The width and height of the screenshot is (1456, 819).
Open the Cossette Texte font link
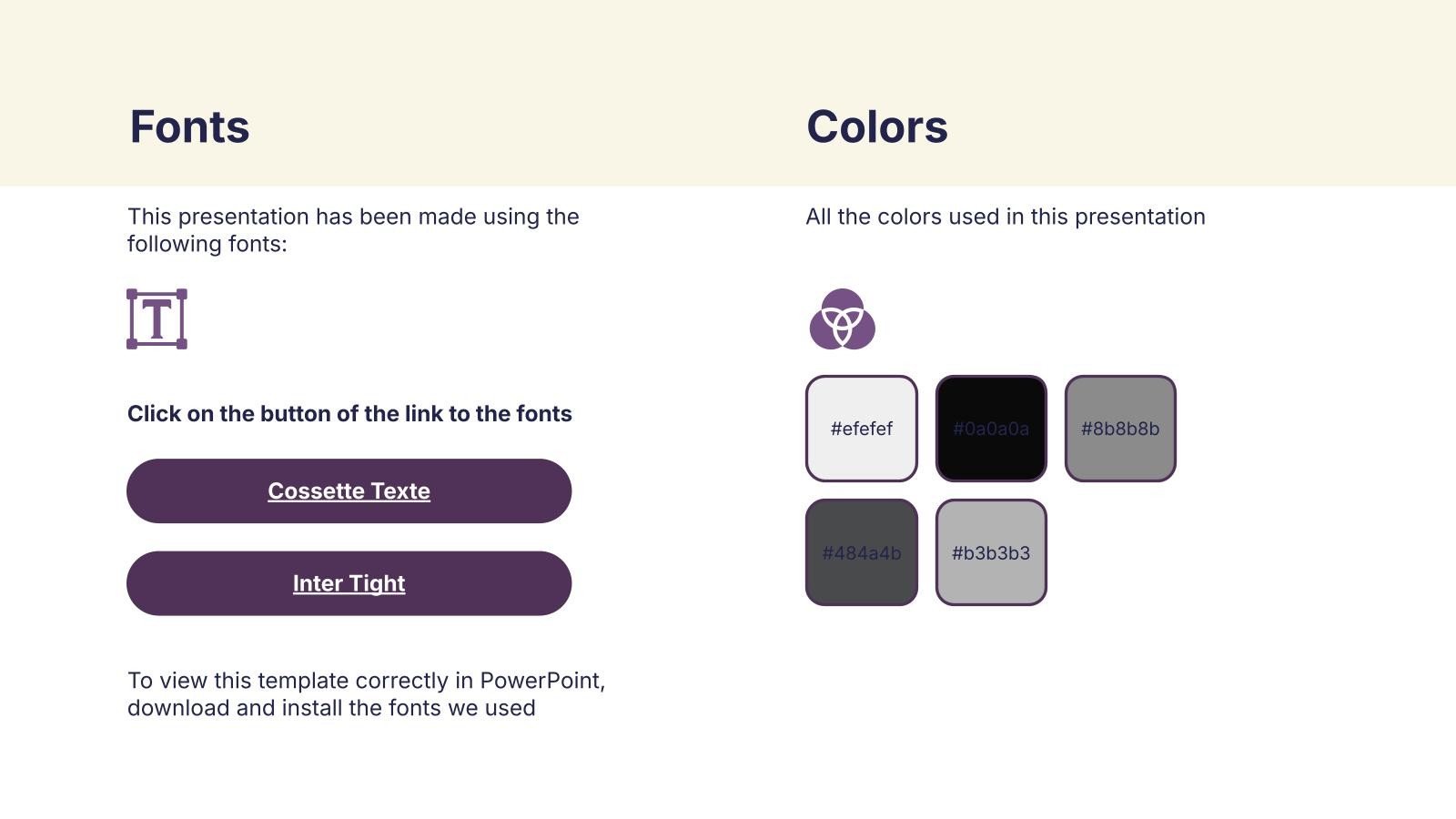[x=349, y=491]
